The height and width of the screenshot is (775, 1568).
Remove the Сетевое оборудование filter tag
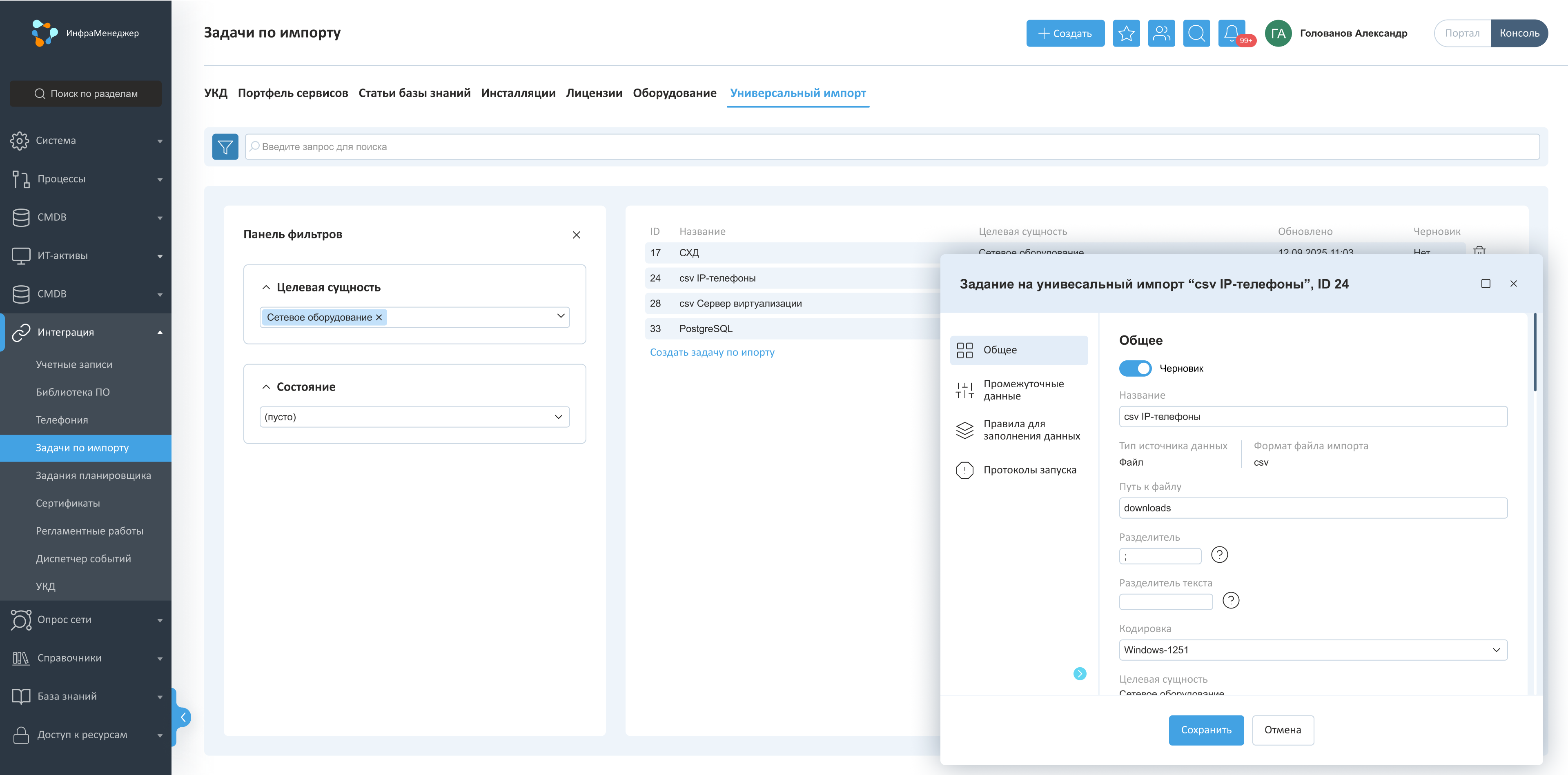379,318
